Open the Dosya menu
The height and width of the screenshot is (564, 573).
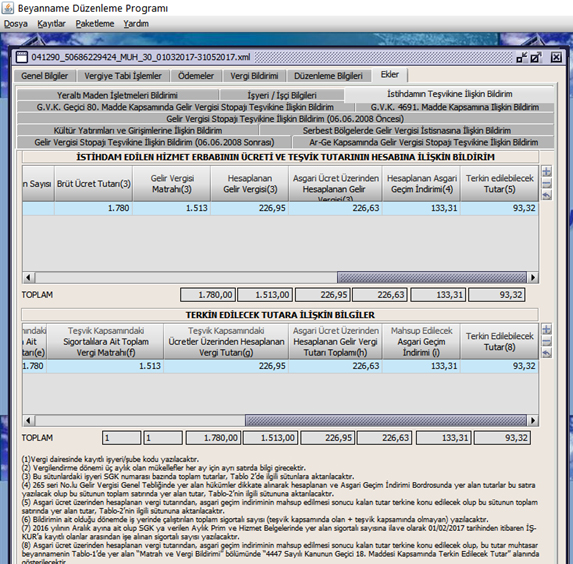coord(16,24)
